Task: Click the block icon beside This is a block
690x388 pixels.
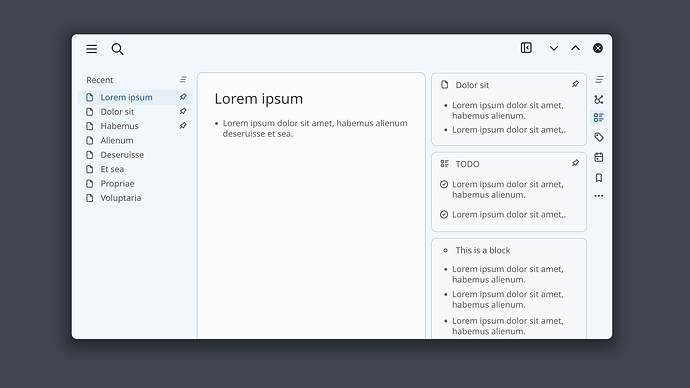Action: [445, 250]
